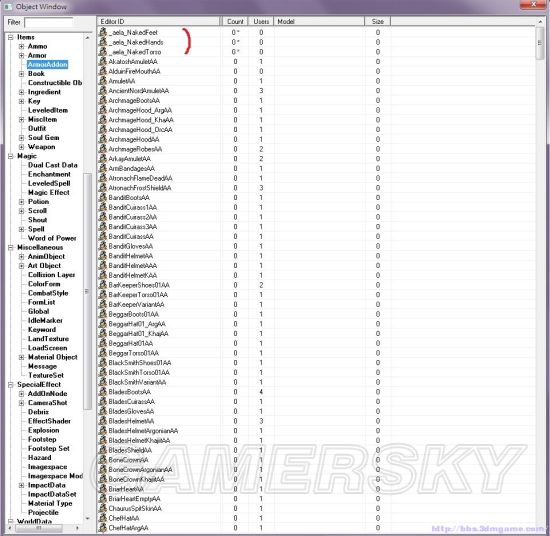Click the Model column header
Image resolution: width=550 pixels, height=536 pixels.
(319, 21)
